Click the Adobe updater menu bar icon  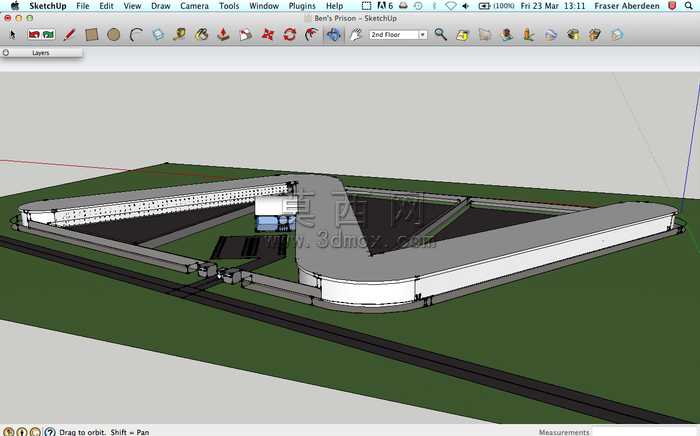click(x=385, y=6)
